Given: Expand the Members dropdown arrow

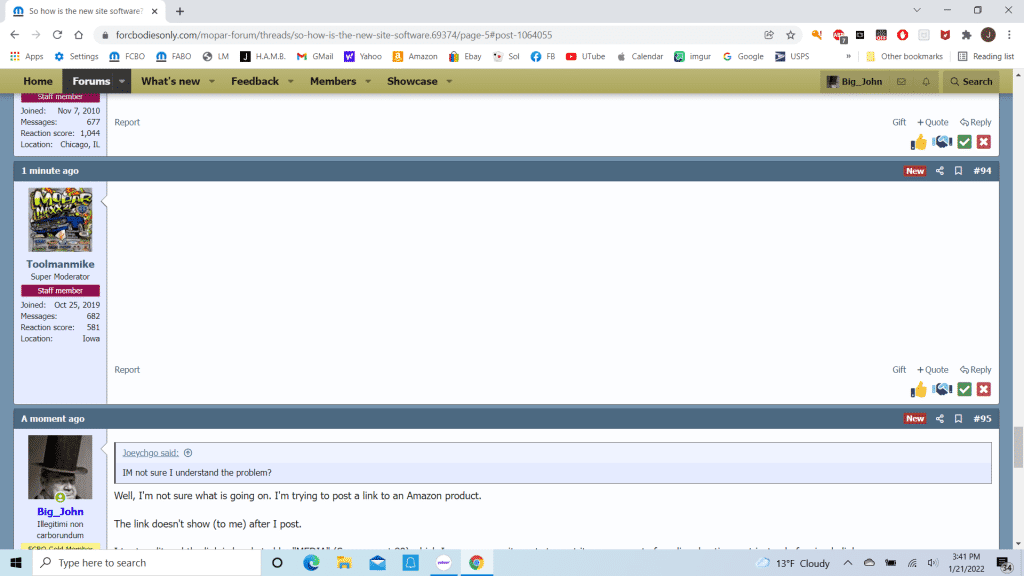Looking at the screenshot, I should click(x=367, y=82).
